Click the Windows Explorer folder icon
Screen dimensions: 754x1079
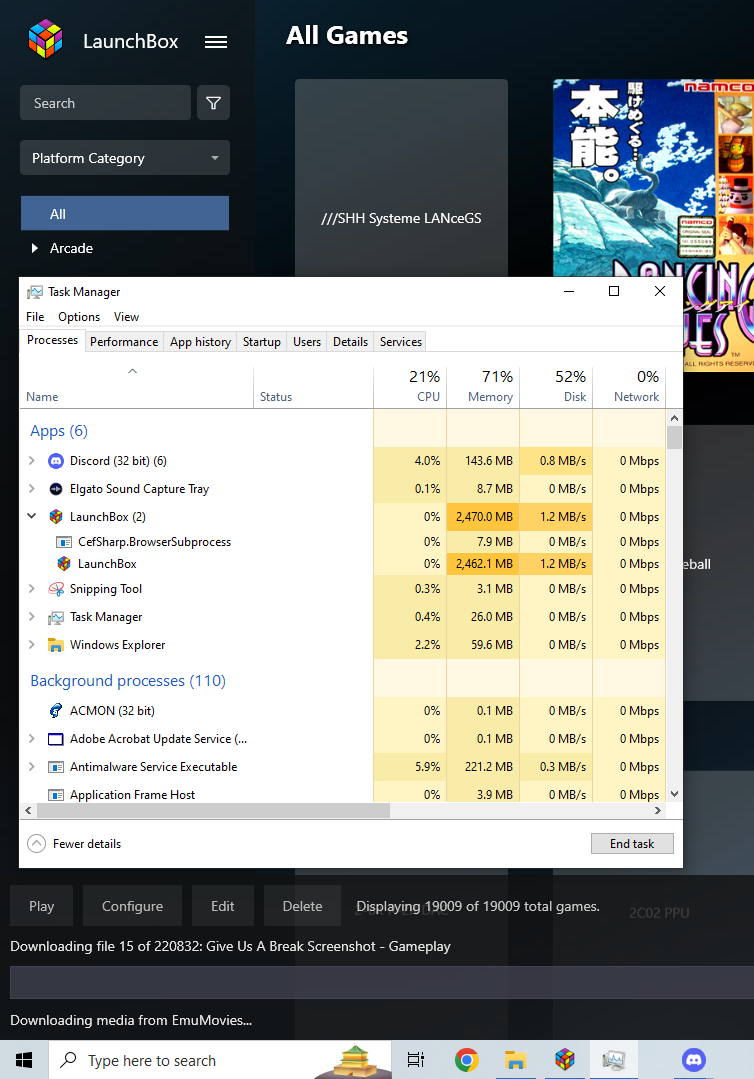[x=56, y=645]
